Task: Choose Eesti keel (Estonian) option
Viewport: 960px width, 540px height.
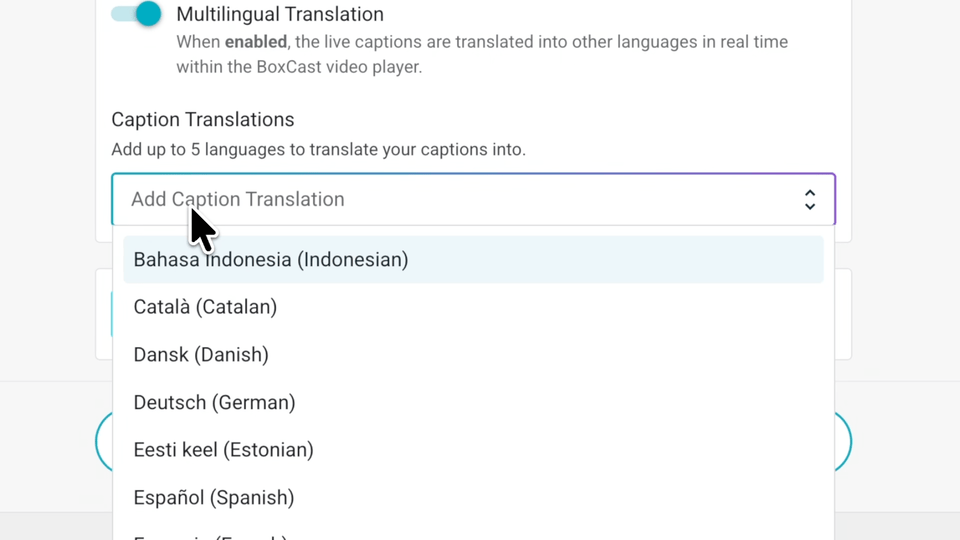Action: (223, 450)
